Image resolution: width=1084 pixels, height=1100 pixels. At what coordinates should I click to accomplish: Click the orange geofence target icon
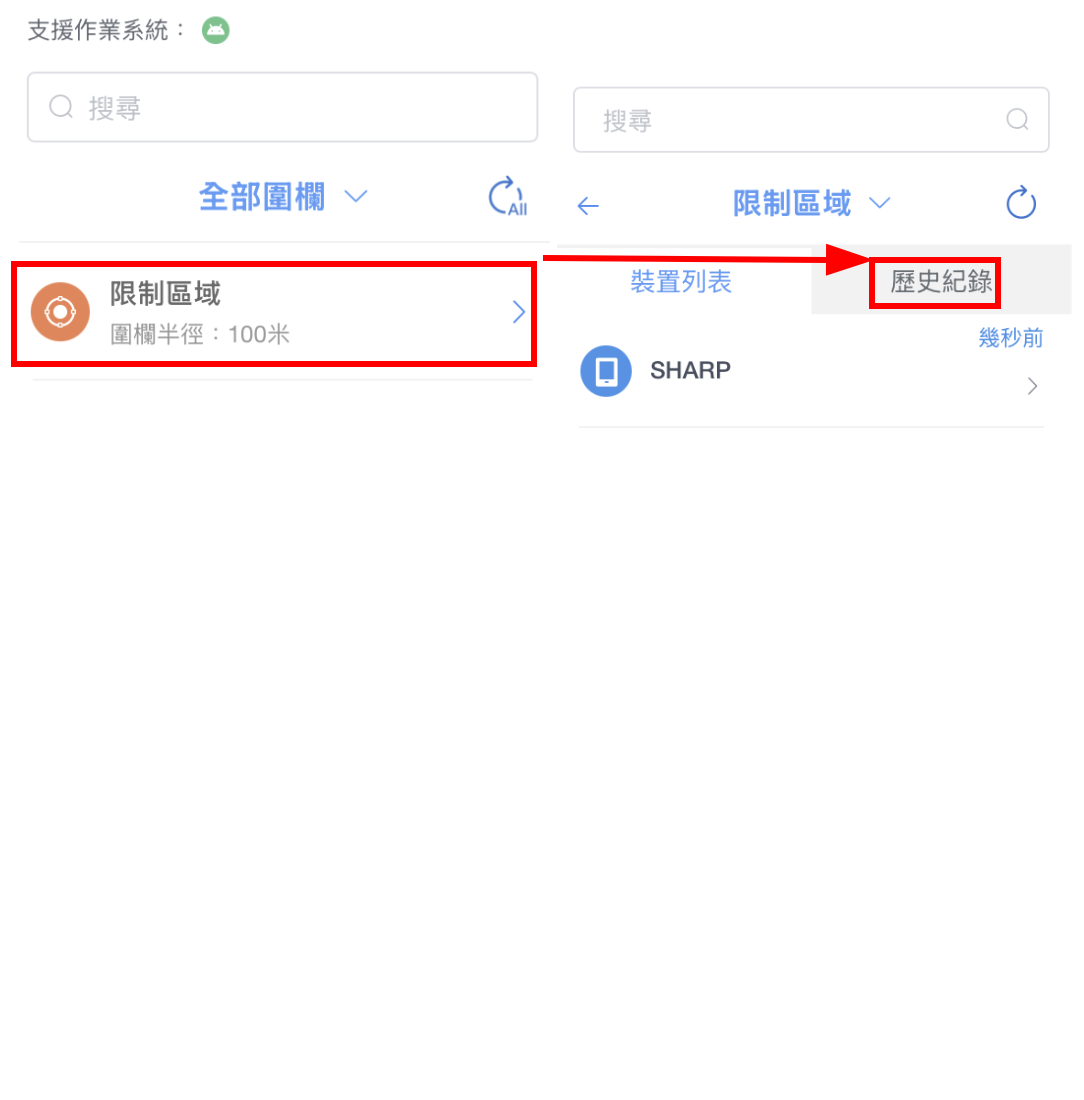pos(60,311)
